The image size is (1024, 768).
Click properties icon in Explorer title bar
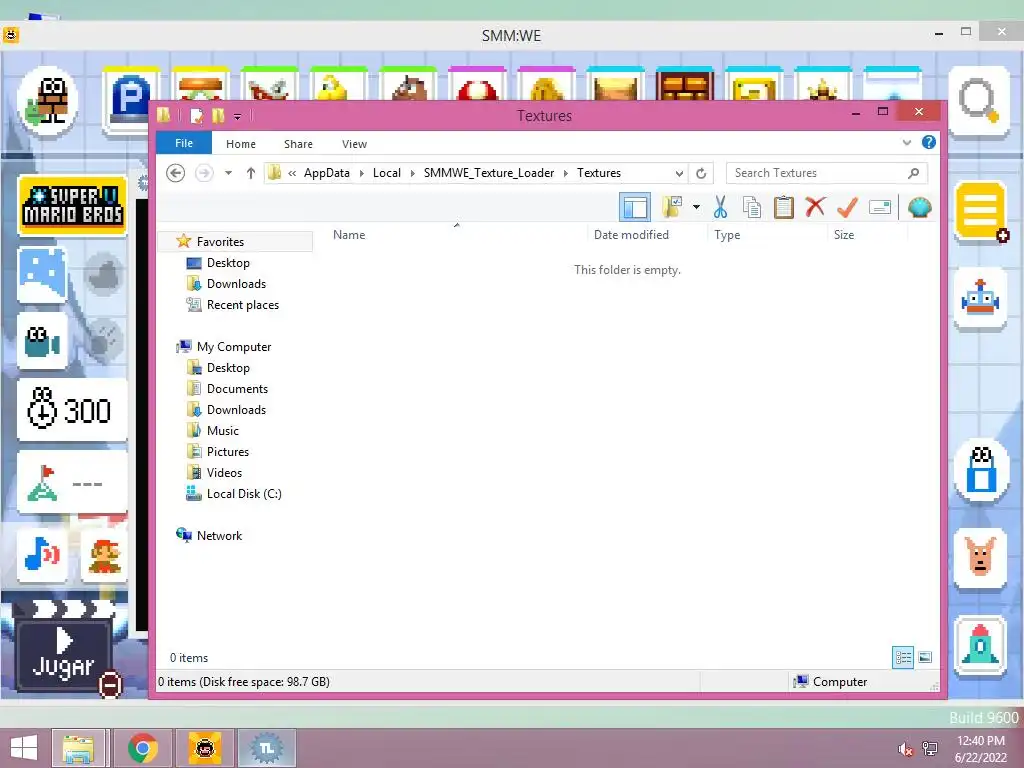coord(196,116)
